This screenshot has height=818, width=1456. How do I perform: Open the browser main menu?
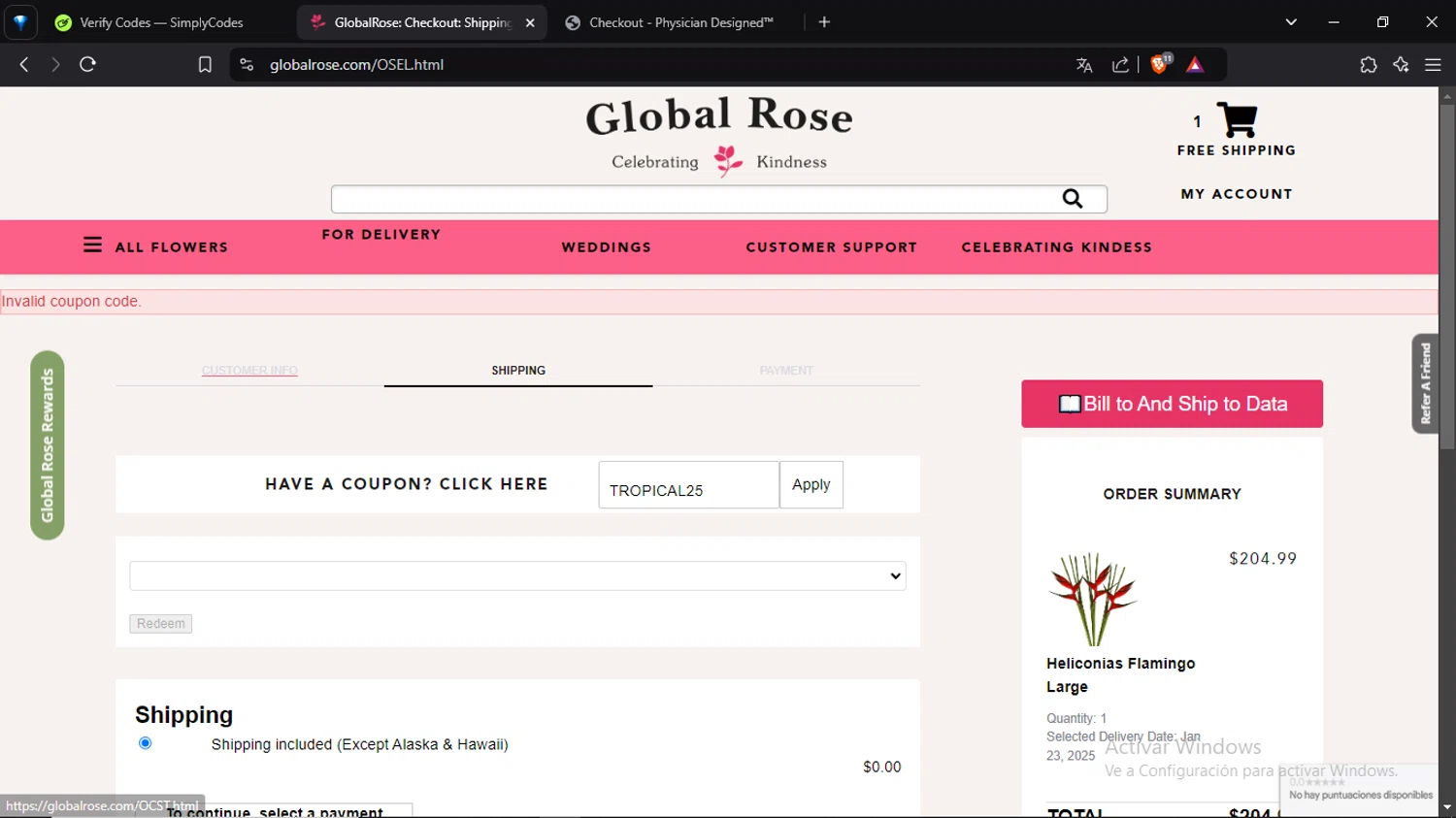point(1433,65)
